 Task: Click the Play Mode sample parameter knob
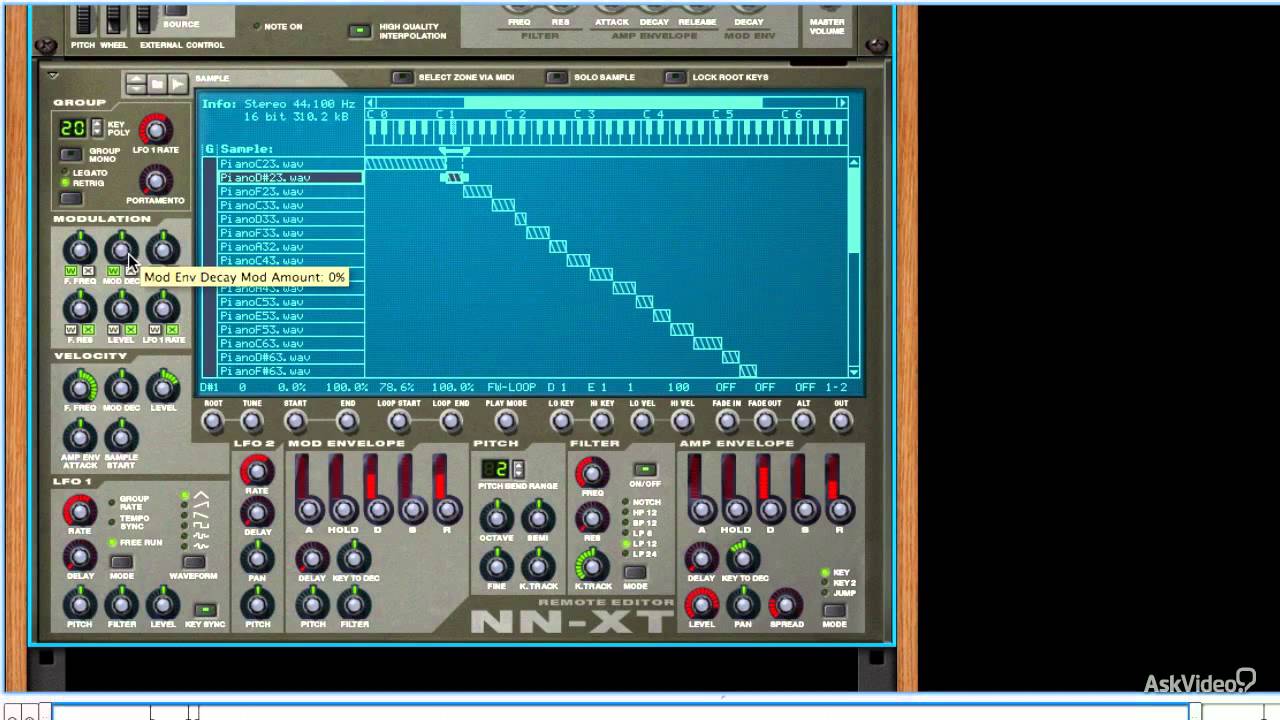click(x=506, y=422)
